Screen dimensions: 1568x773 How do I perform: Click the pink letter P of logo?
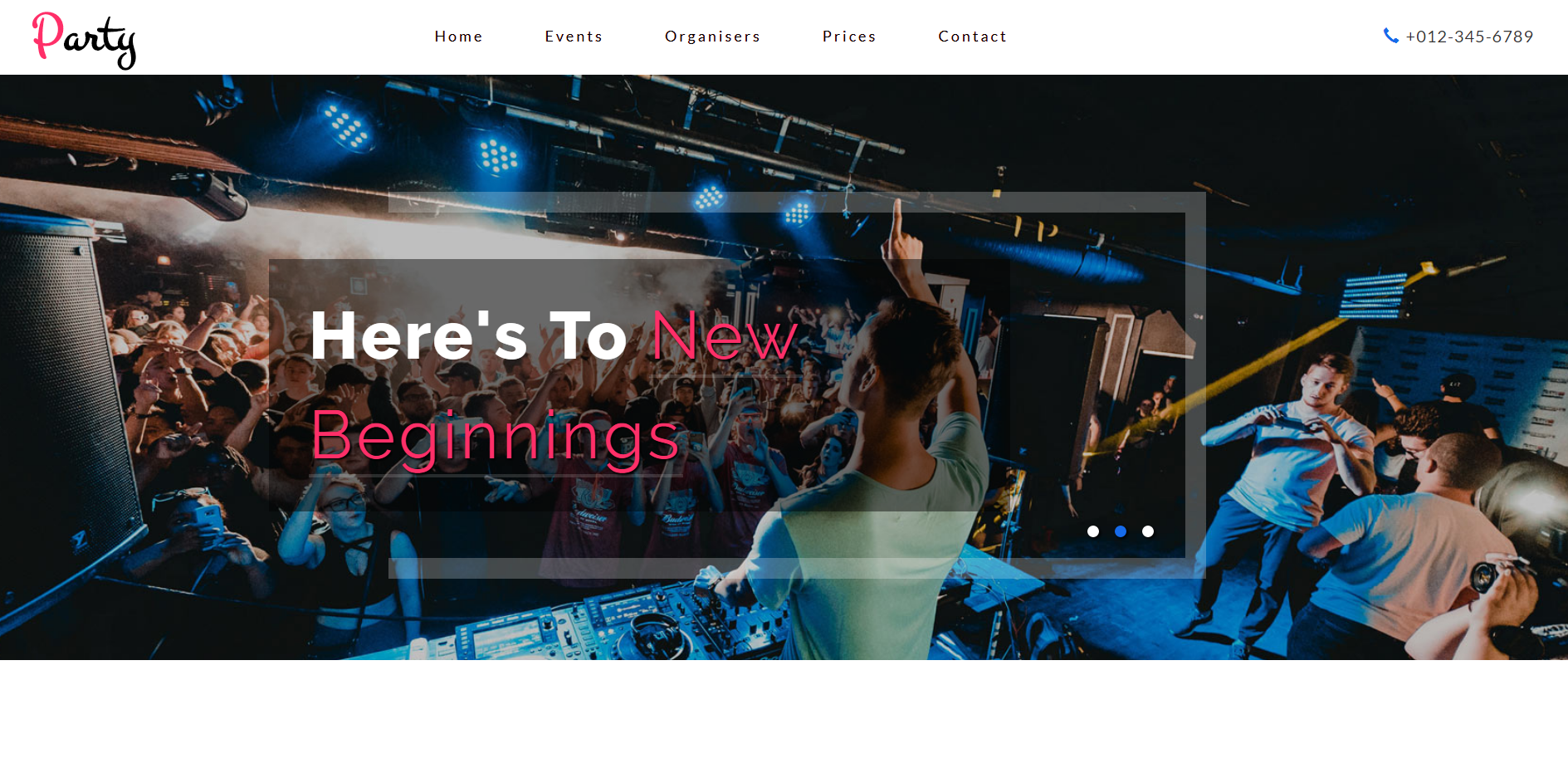tap(47, 35)
